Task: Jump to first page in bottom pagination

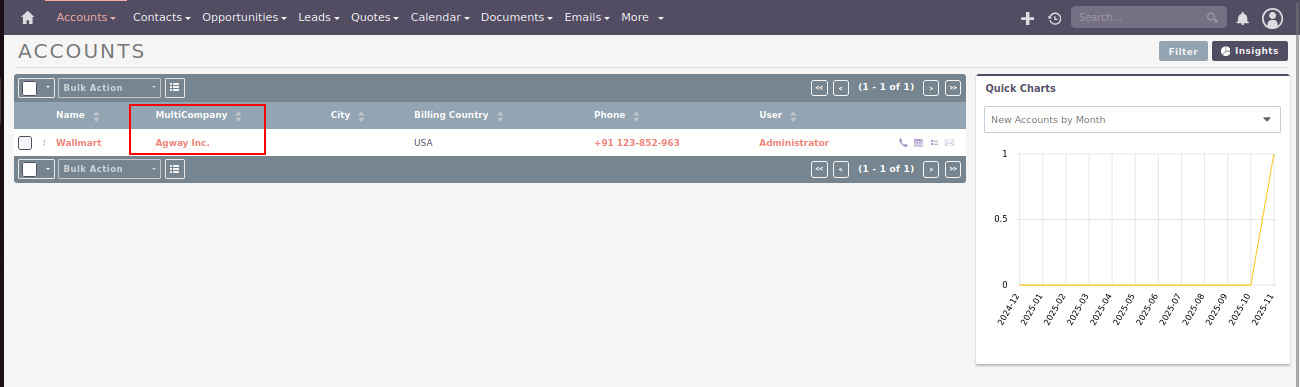Action: [x=819, y=169]
